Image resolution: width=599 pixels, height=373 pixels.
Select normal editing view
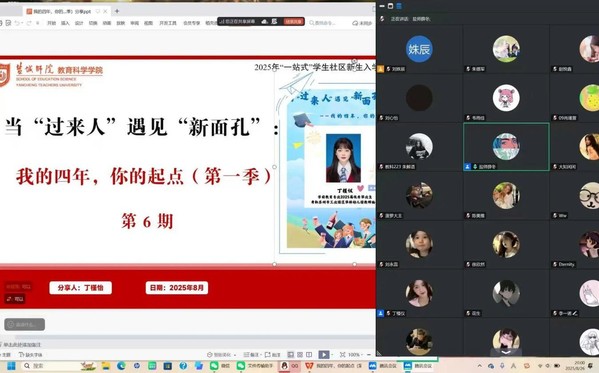coord(291,355)
